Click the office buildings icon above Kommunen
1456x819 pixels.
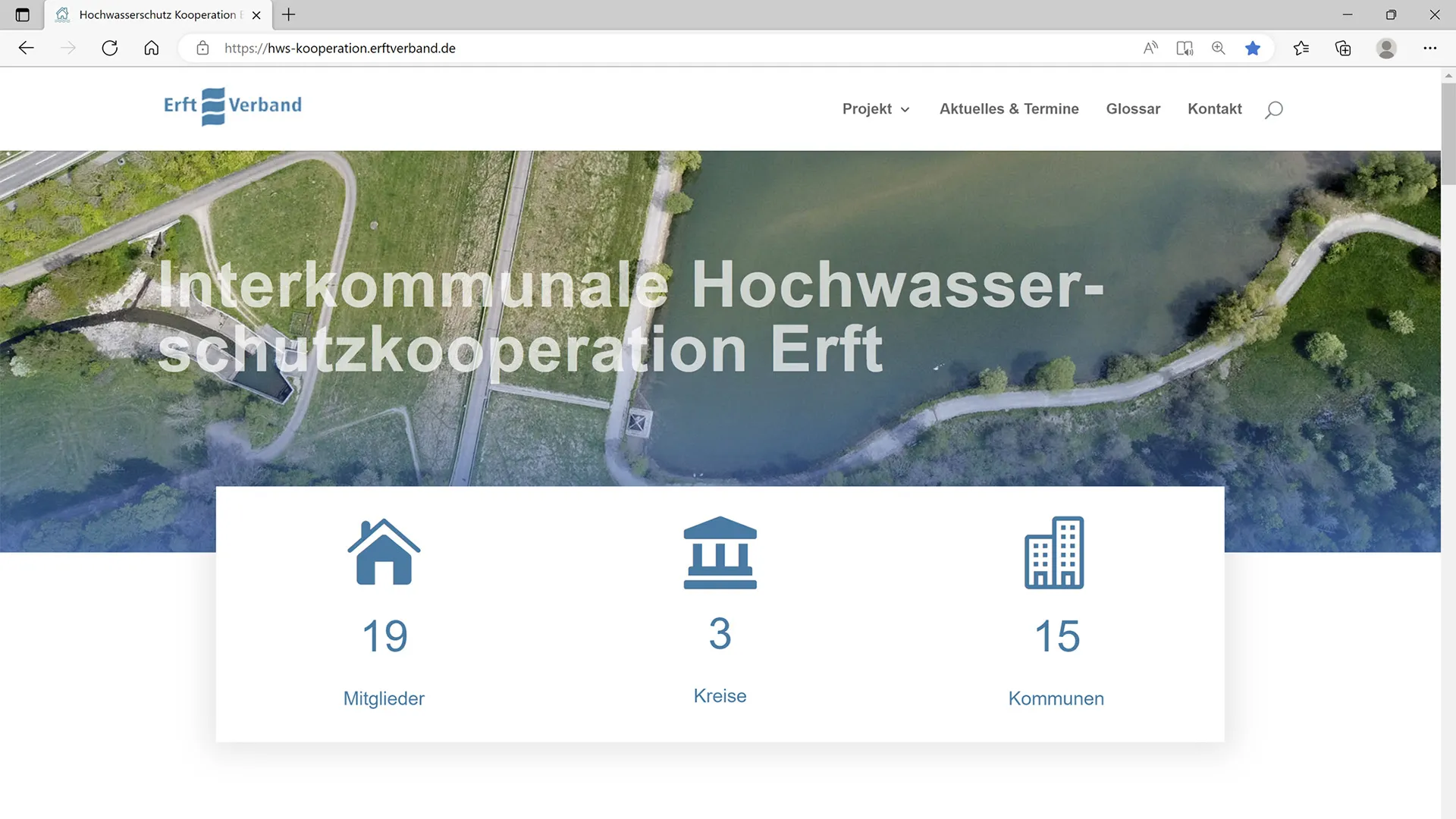(x=1054, y=553)
